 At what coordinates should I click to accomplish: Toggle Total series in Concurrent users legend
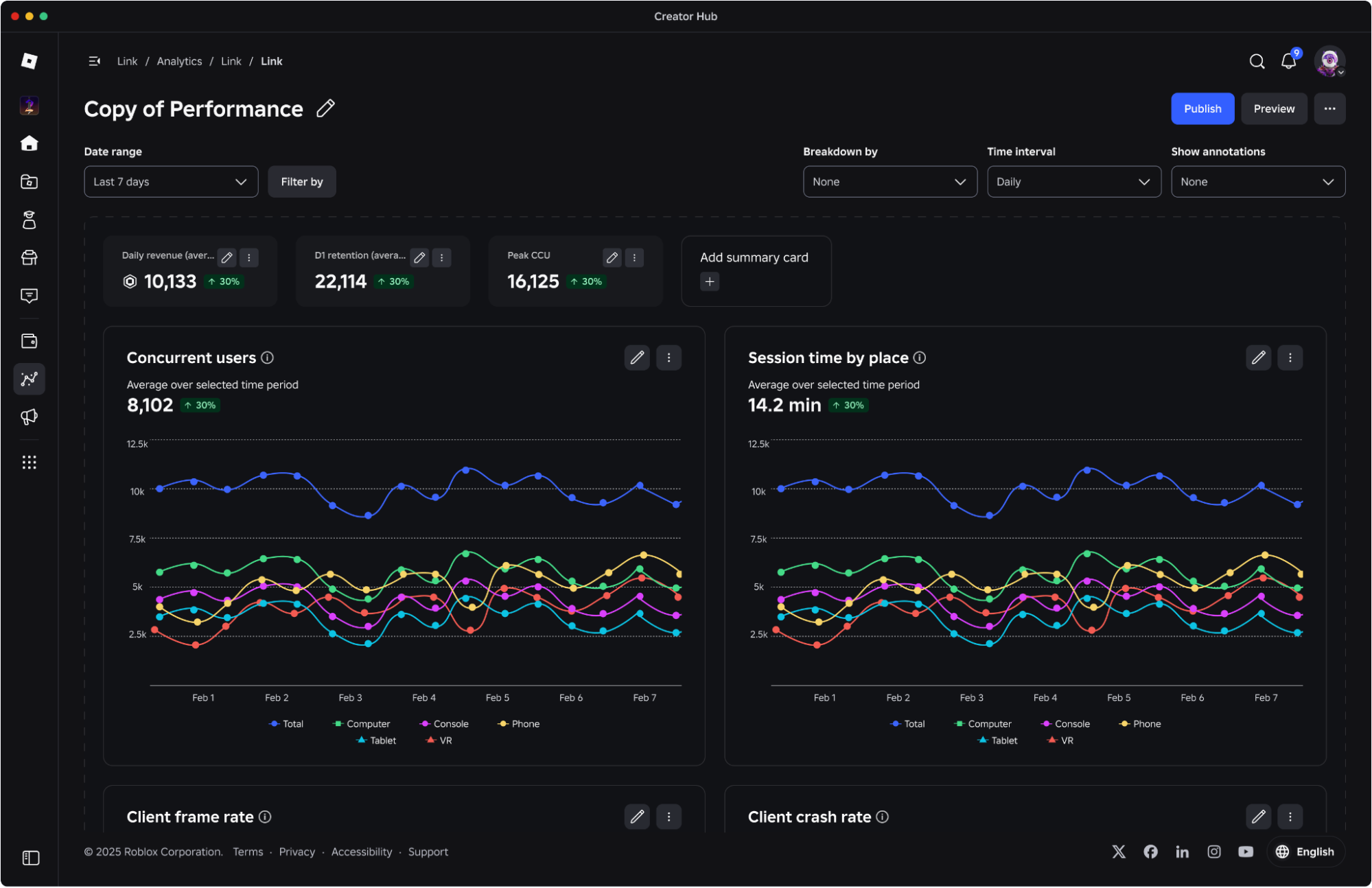point(286,724)
